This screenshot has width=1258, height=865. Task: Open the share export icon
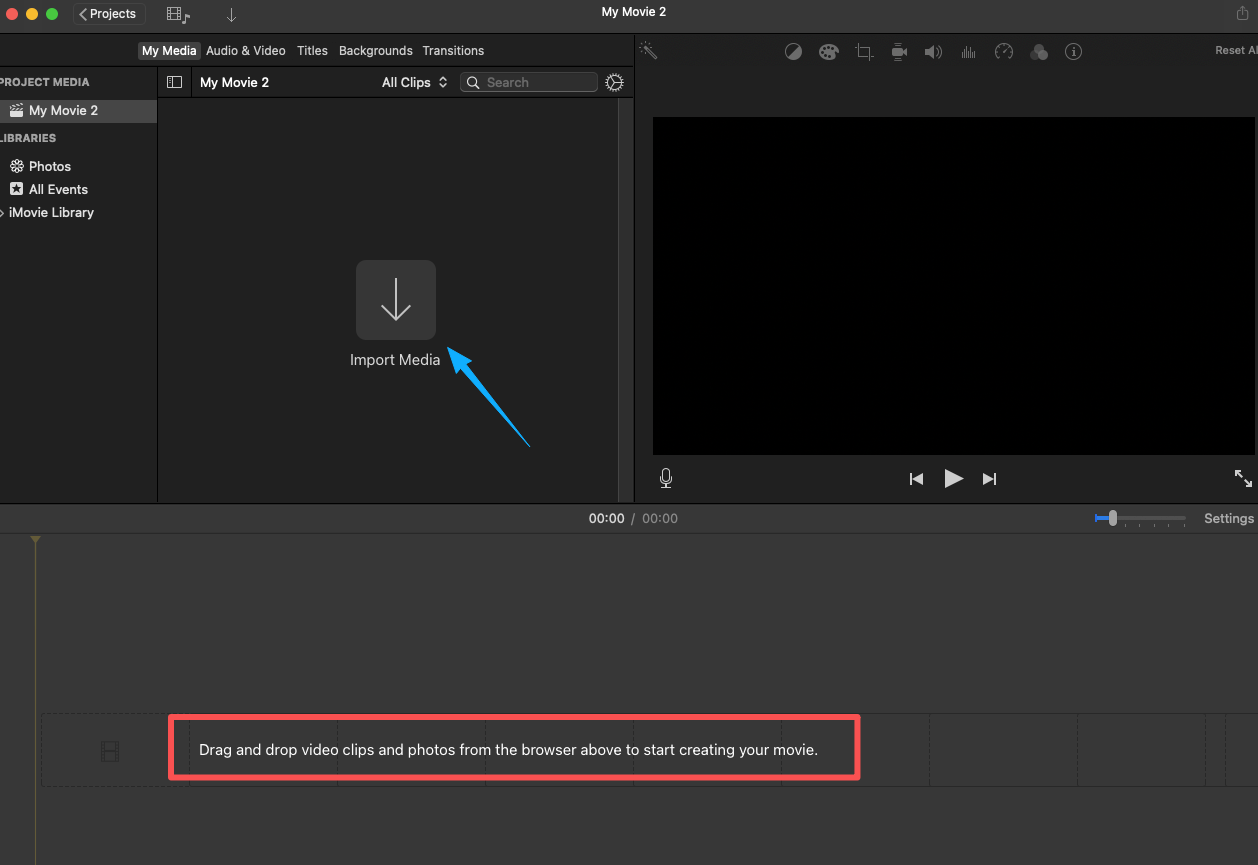(1243, 13)
